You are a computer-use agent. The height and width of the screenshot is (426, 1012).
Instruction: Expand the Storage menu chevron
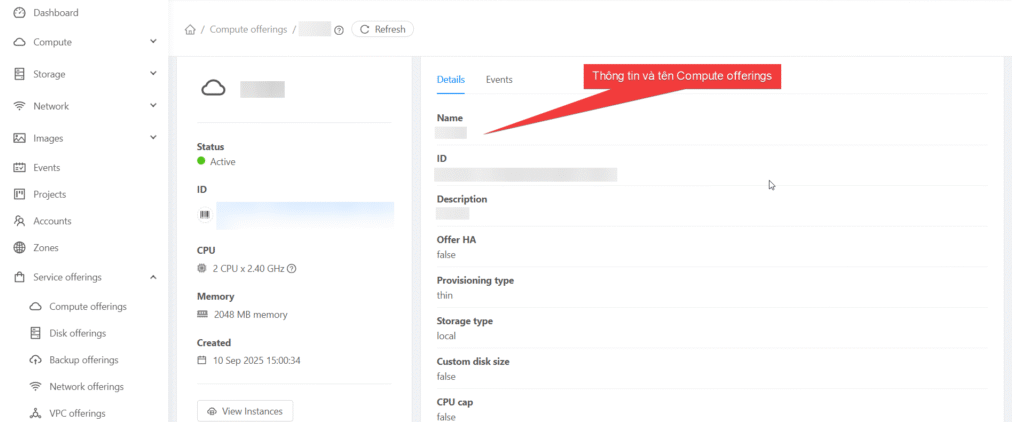153,74
